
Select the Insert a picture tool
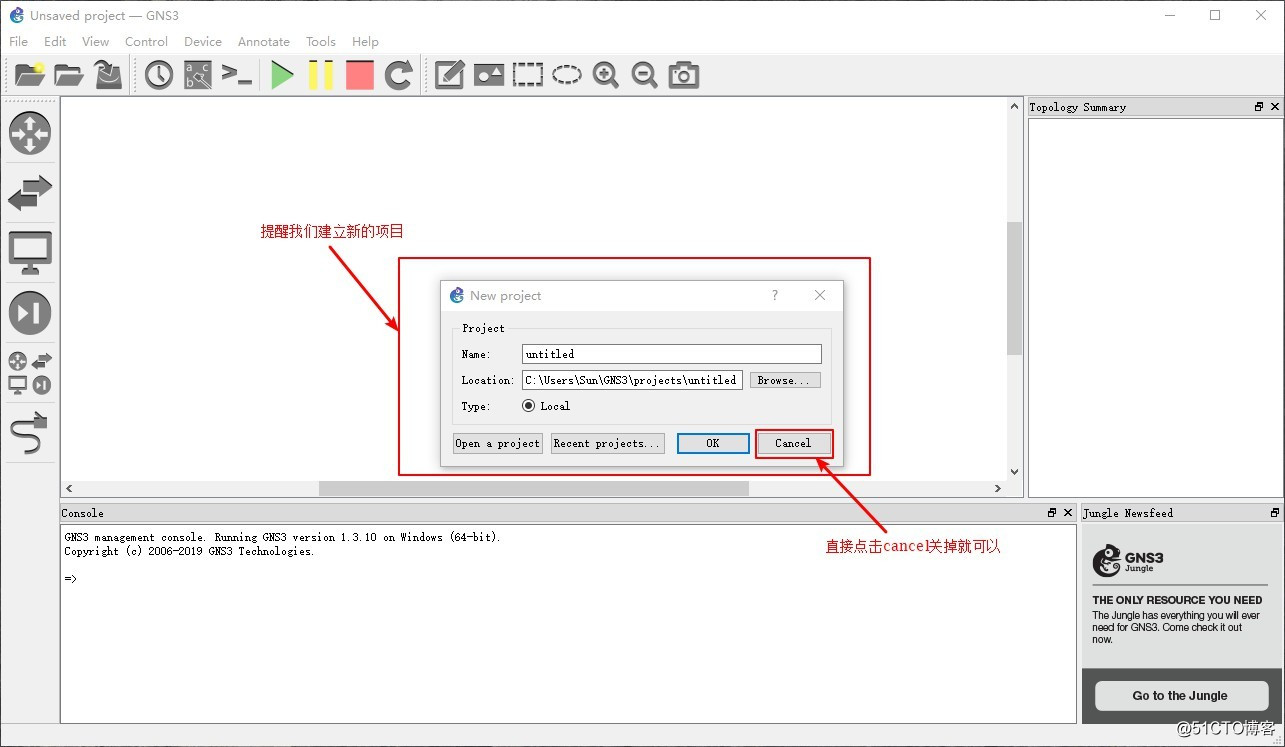488,75
